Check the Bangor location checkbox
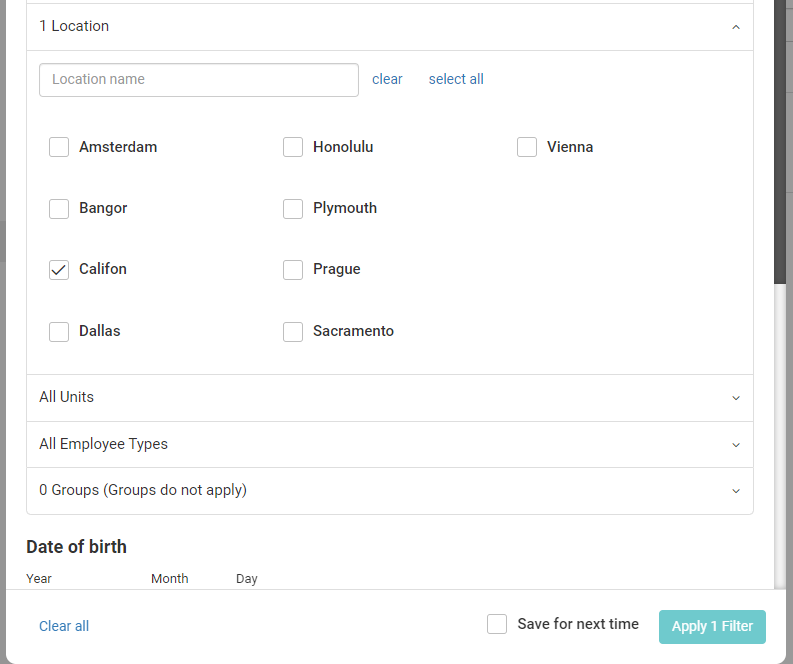 click(59, 209)
